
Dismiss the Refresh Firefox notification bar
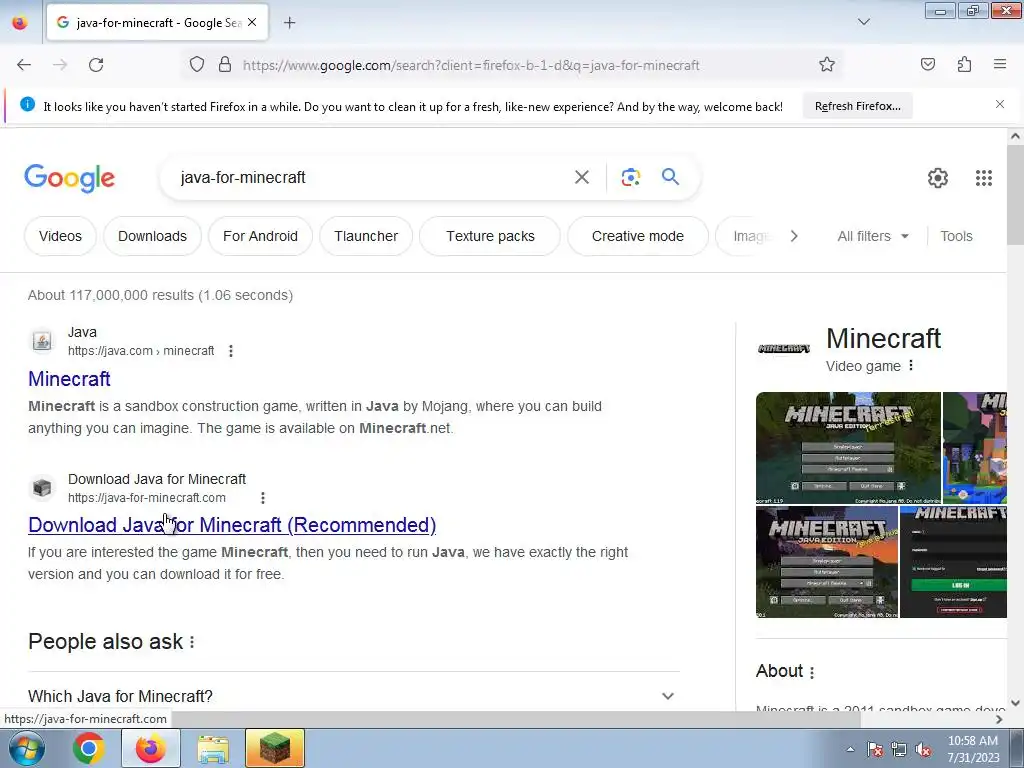[x=1000, y=104]
